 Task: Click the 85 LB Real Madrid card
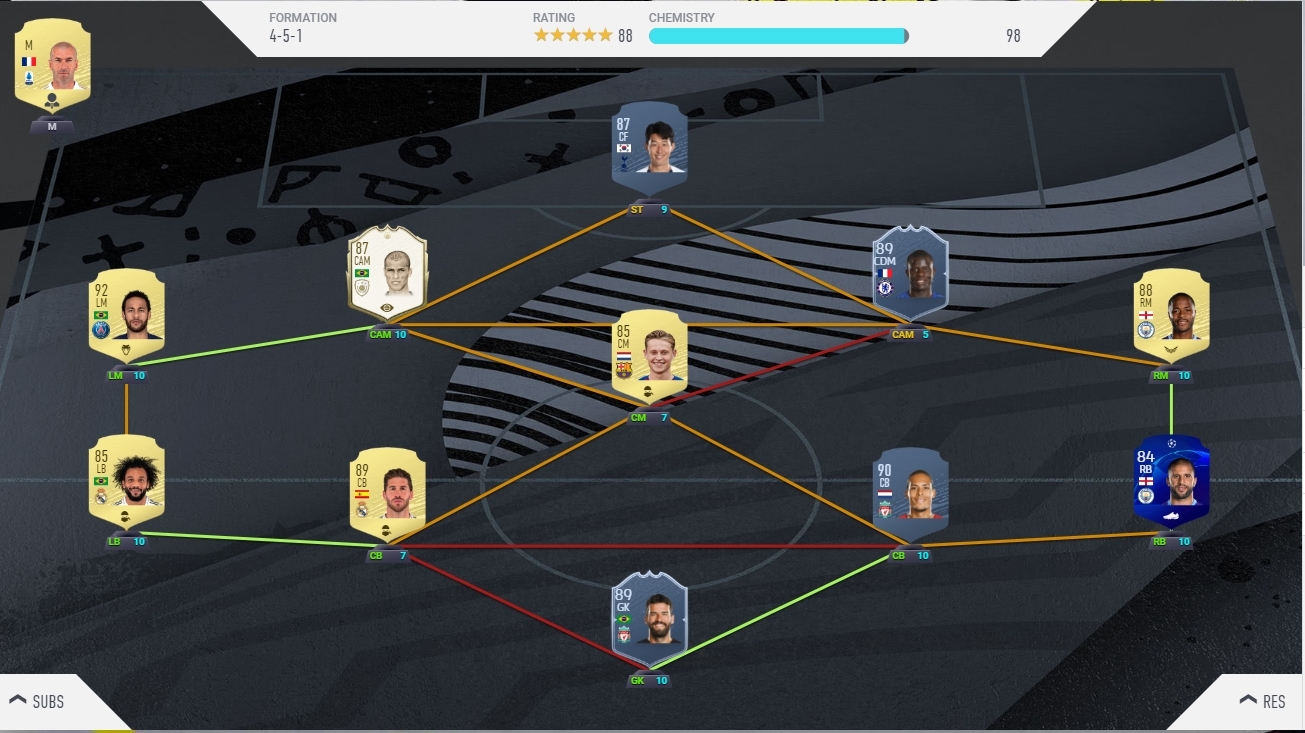click(x=127, y=481)
